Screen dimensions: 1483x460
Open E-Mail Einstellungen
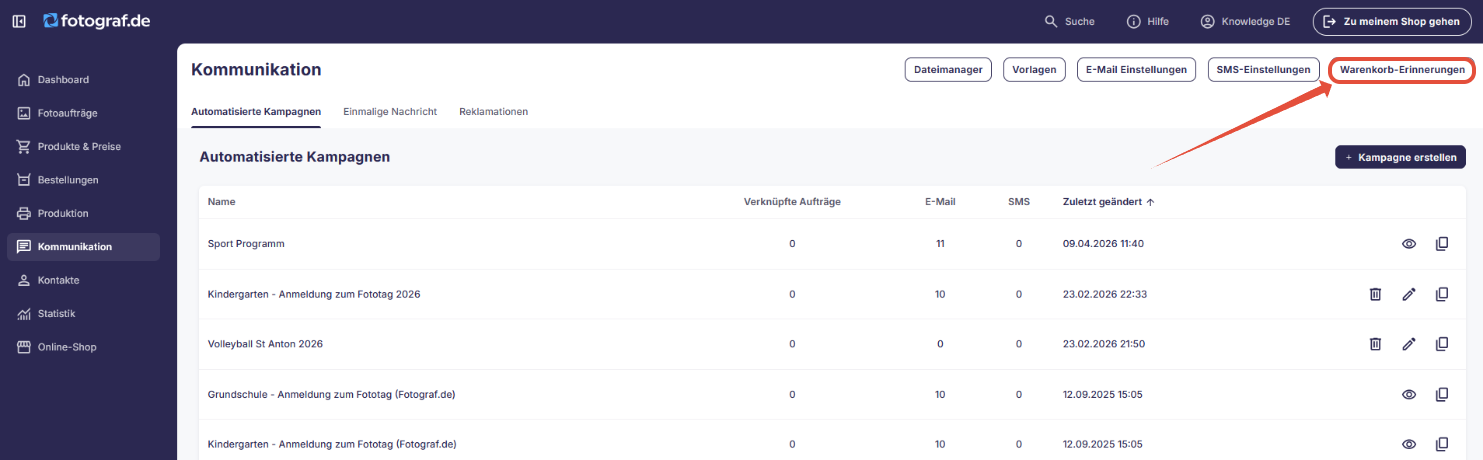(1136, 70)
